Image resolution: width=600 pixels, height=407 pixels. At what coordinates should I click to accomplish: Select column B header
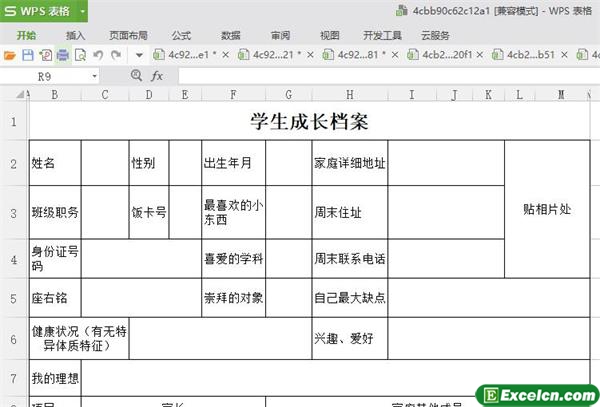(55, 94)
